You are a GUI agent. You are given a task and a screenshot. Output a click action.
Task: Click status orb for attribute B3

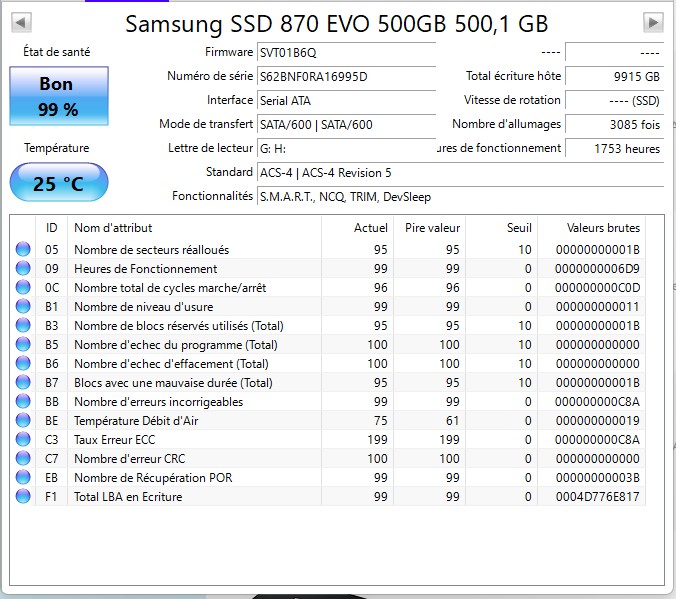[23, 325]
